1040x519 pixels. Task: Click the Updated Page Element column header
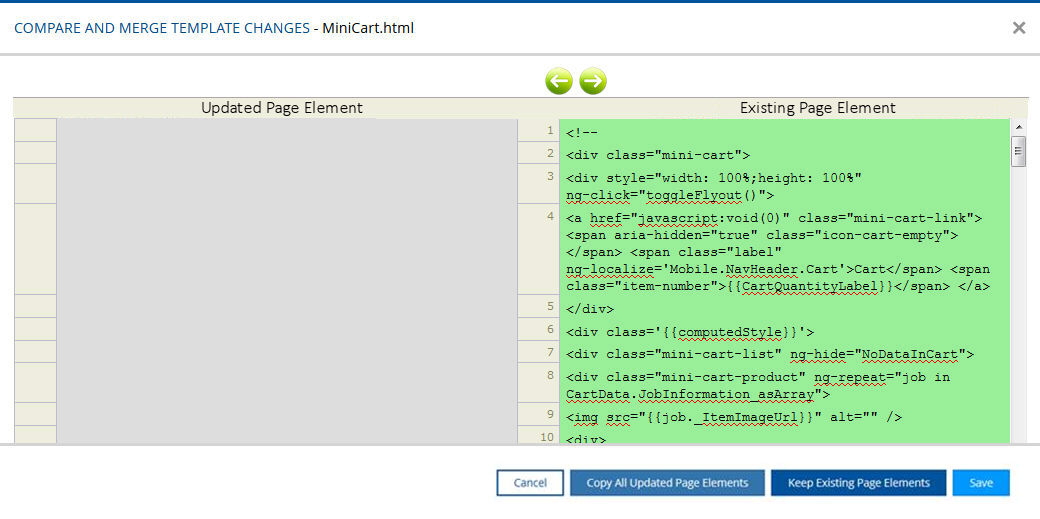click(282, 108)
